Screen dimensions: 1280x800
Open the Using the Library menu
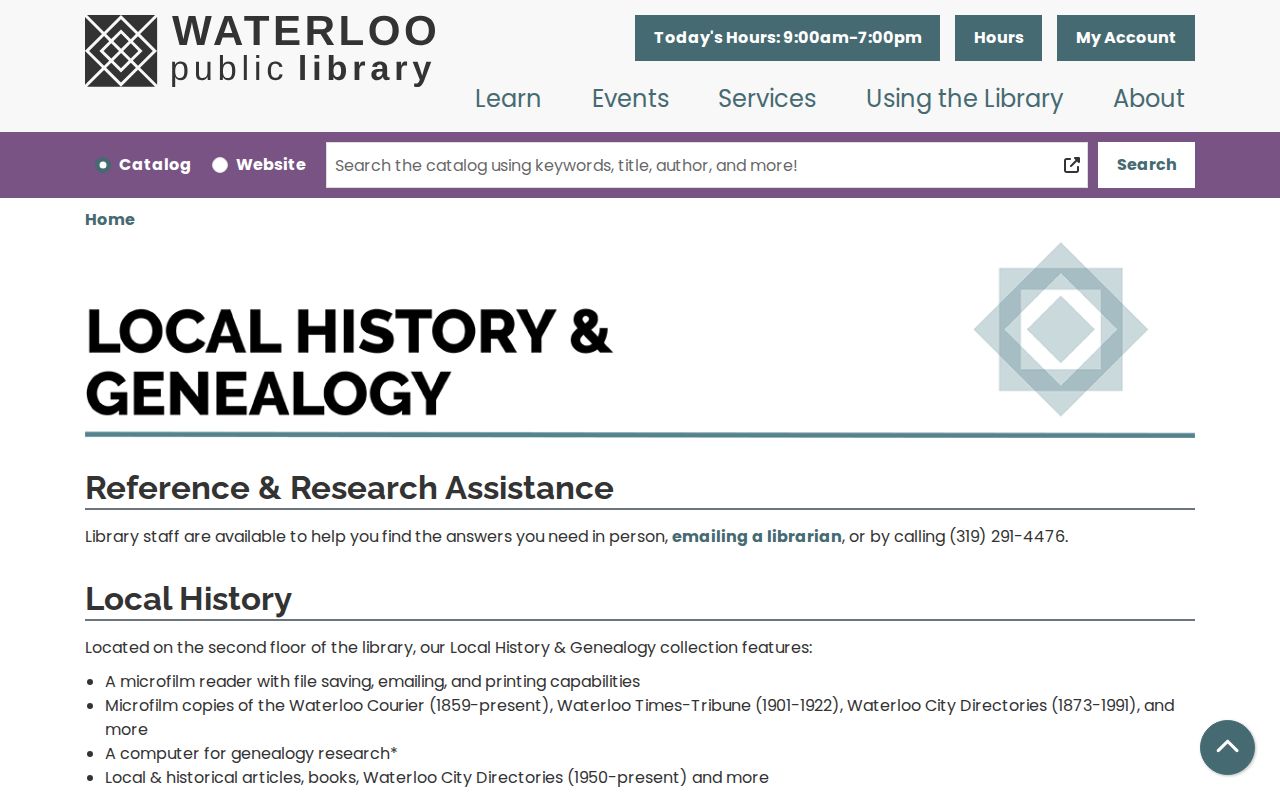[x=964, y=98]
